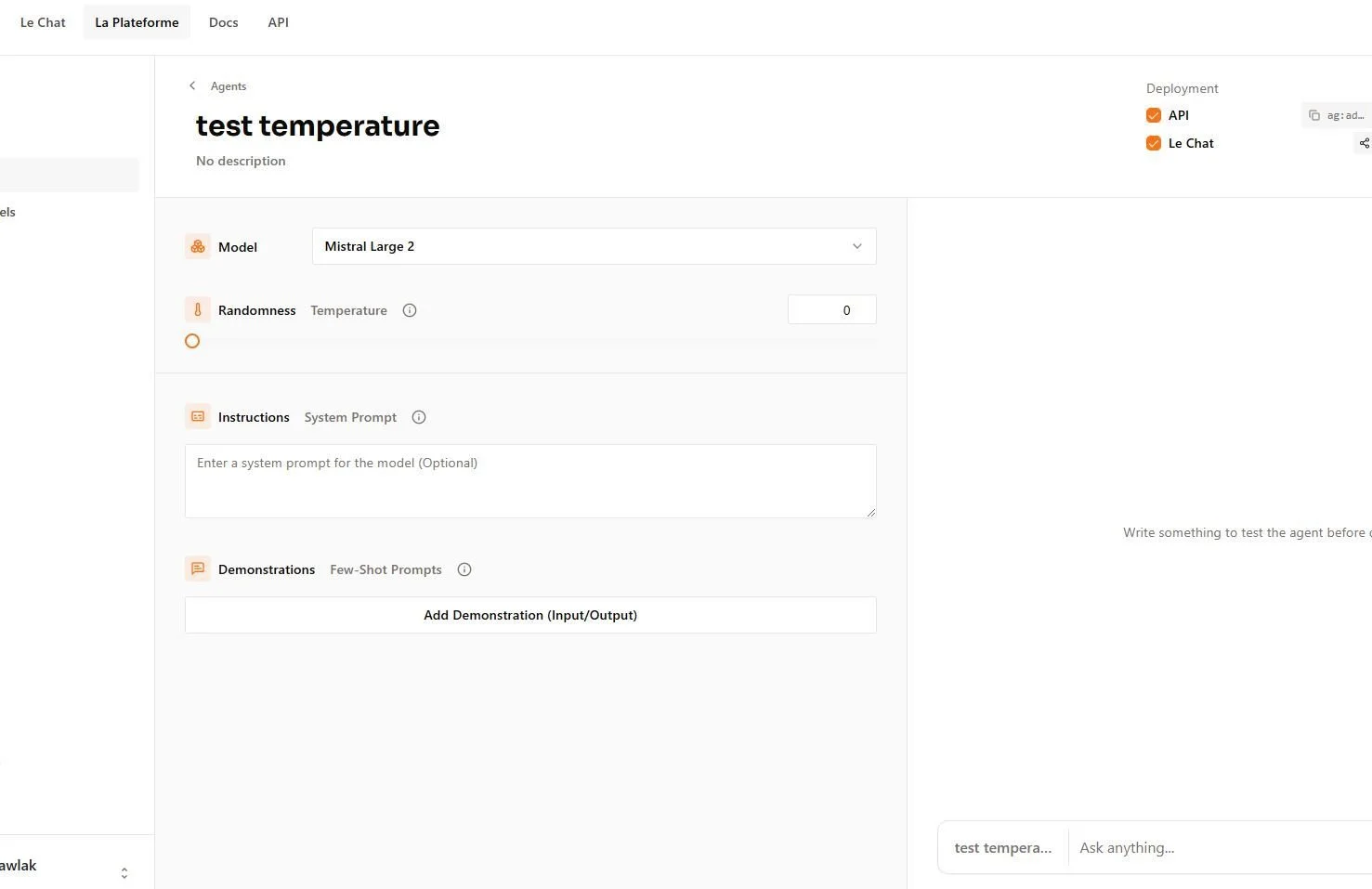Click the test tempera... agent chip
The height and width of the screenshot is (889, 1372).
click(x=1003, y=847)
